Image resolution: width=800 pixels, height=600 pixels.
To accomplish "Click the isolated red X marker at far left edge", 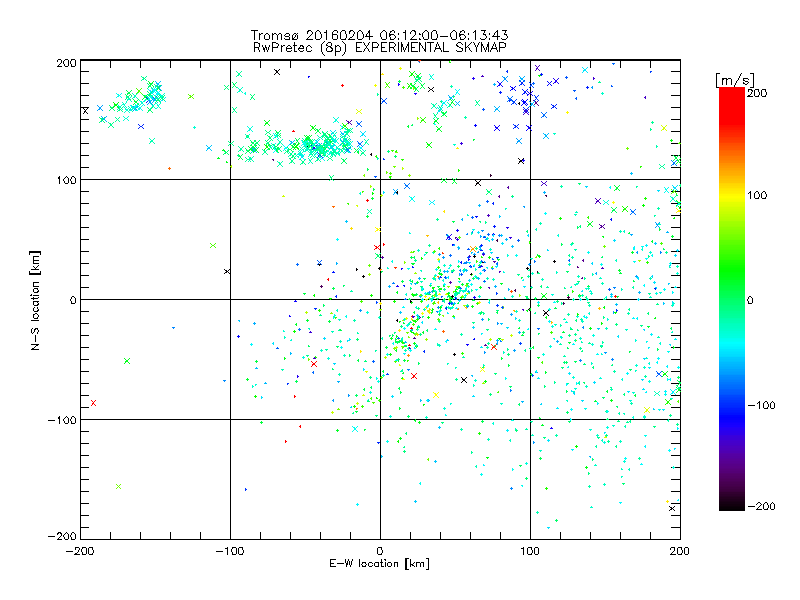I will 93,403.
